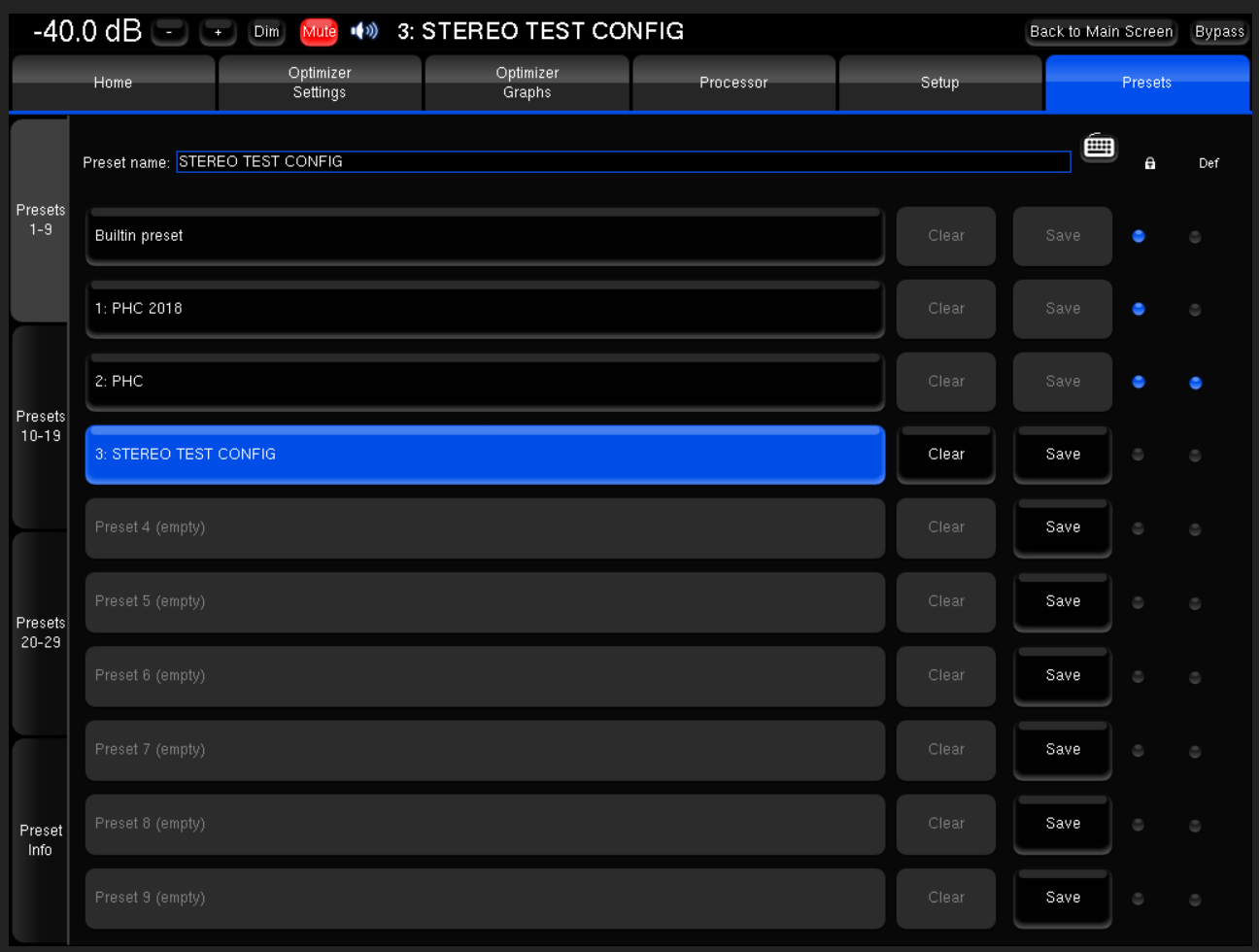Set PHC 2018 as default preset

point(1196,310)
